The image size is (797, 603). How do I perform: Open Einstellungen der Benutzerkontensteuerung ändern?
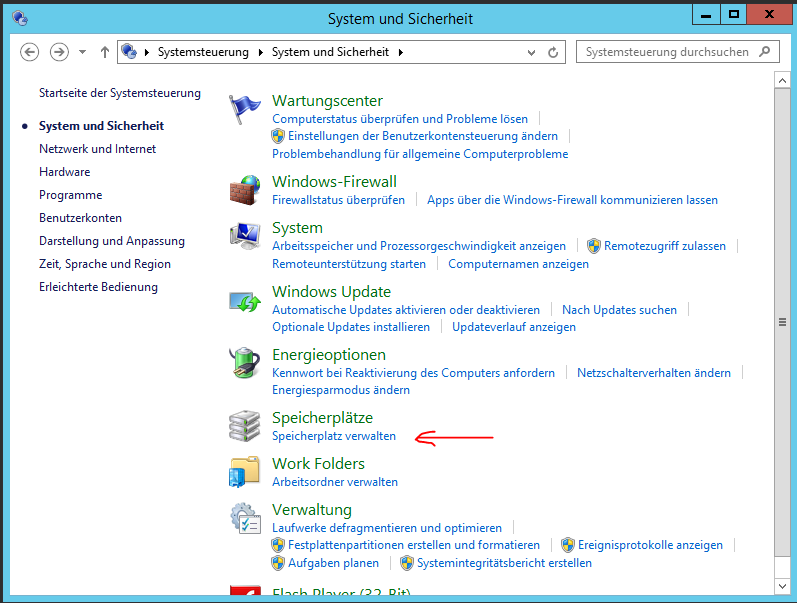pos(423,136)
